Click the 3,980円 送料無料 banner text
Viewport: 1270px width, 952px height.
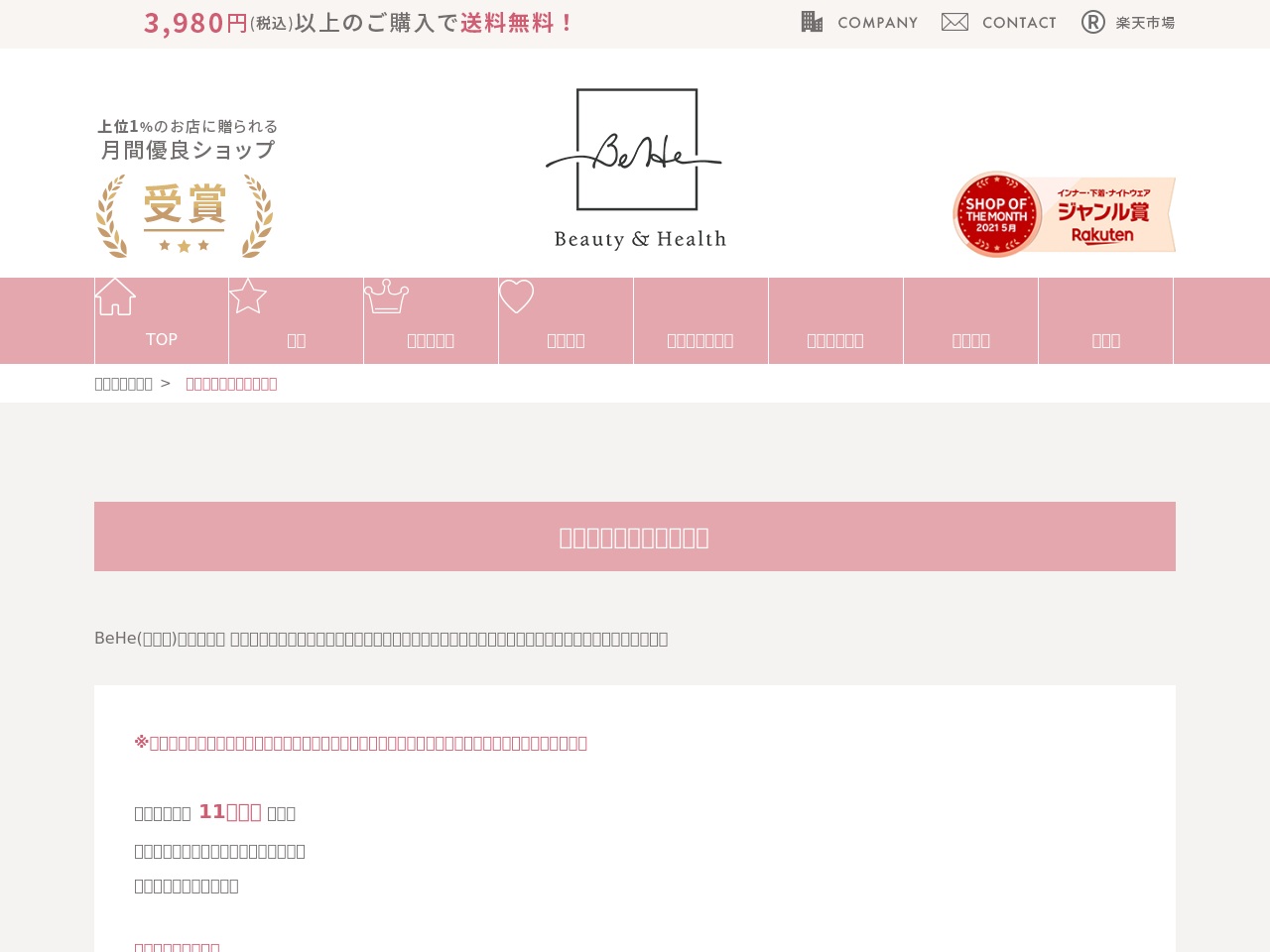358,23
